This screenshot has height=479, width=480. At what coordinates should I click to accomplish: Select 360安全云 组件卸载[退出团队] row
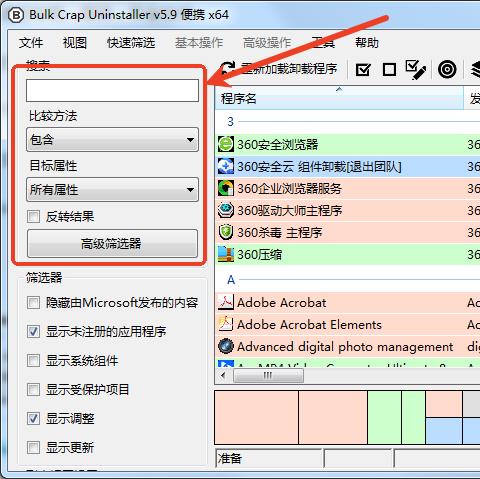348,166
